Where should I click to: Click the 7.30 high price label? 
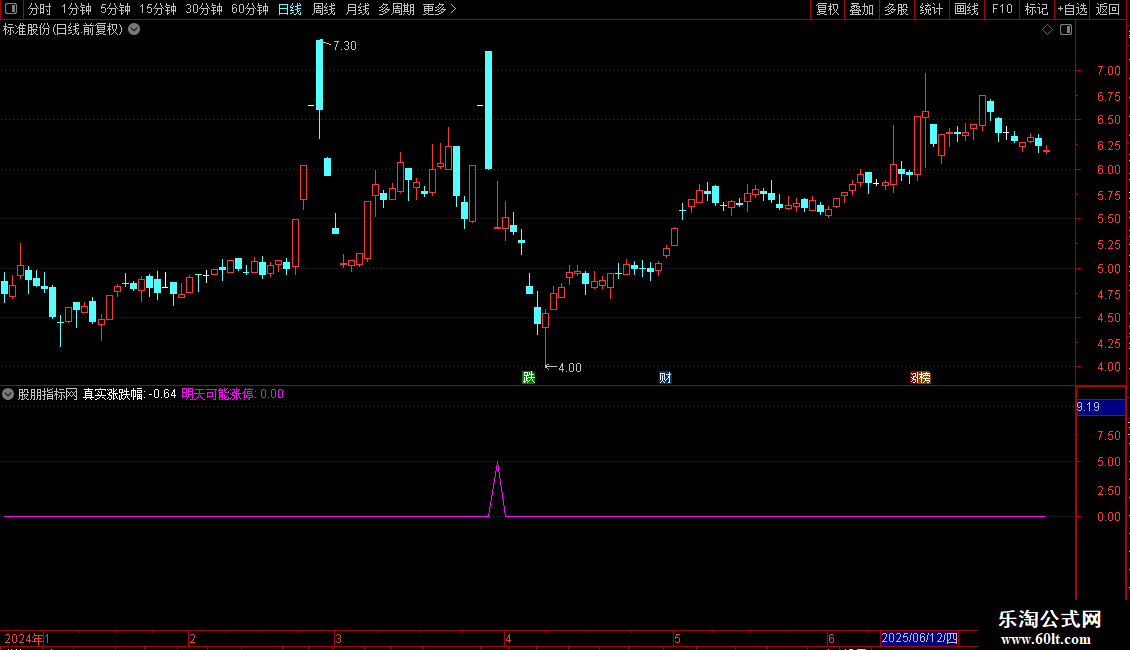(344, 45)
